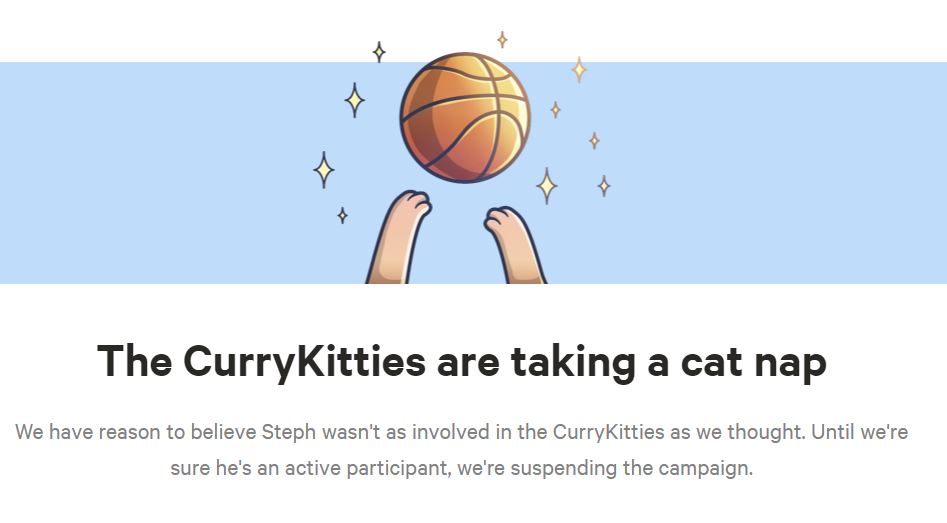Click large yellow sparkle at basketball's upper right
The width and height of the screenshot is (947, 523).
(x=579, y=69)
